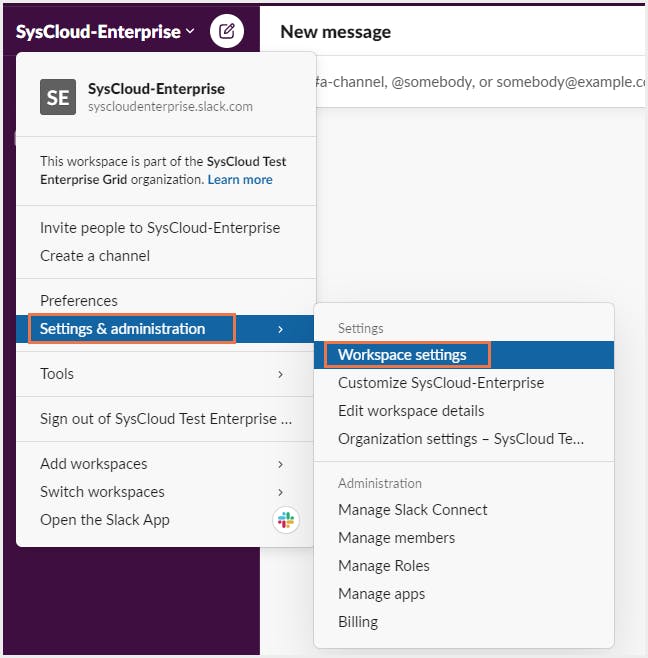The width and height of the screenshot is (648, 658).
Task: Open Workspace settings
Action: (x=402, y=355)
